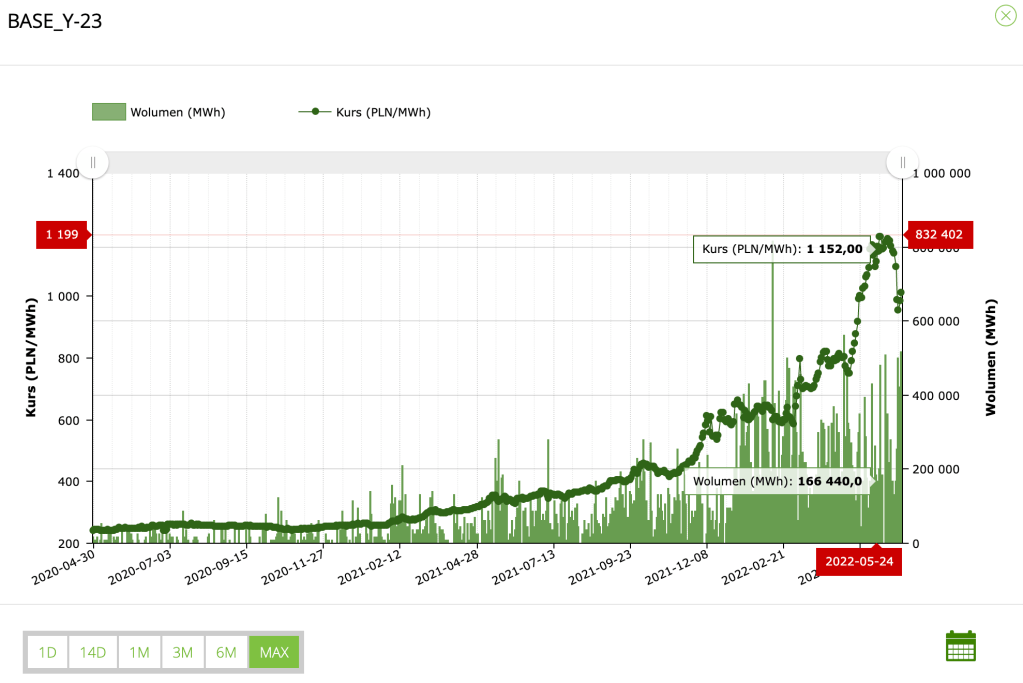Click the Wolumen 166 440,0 tooltip
1023x683 pixels.
[x=776, y=481]
